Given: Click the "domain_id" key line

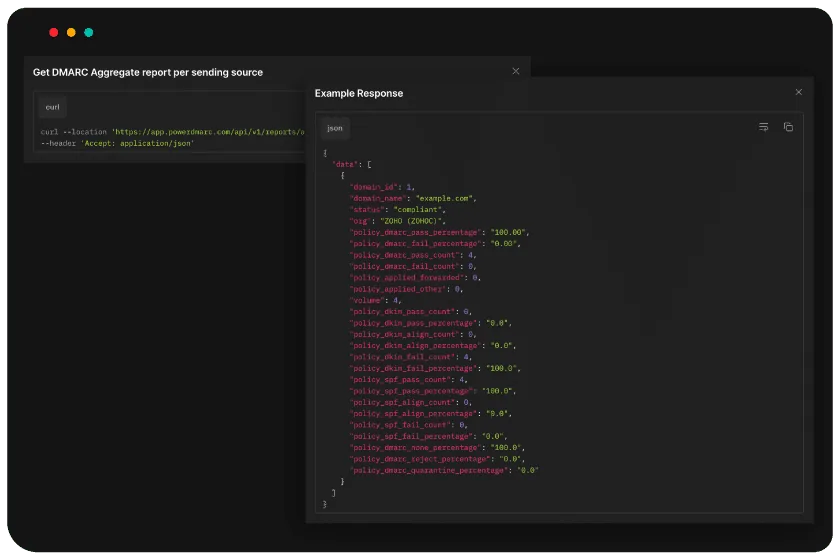Looking at the screenshot, I should pyautogui.click(x=382, y=187).
